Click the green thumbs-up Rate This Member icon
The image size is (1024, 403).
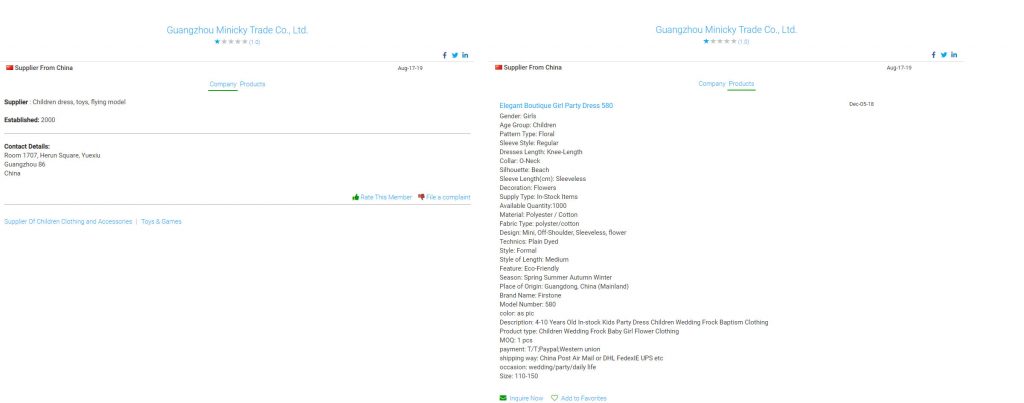coord(356,197)
